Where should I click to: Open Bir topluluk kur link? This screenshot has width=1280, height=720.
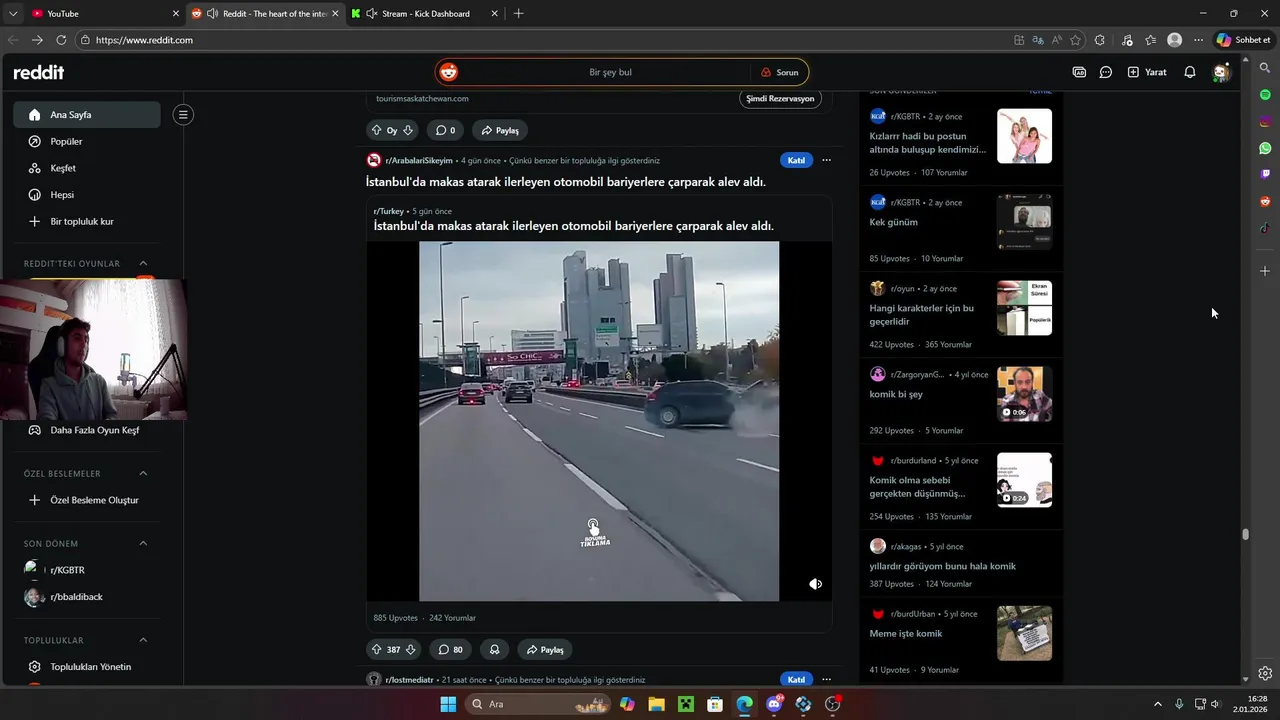click(87, 222)
